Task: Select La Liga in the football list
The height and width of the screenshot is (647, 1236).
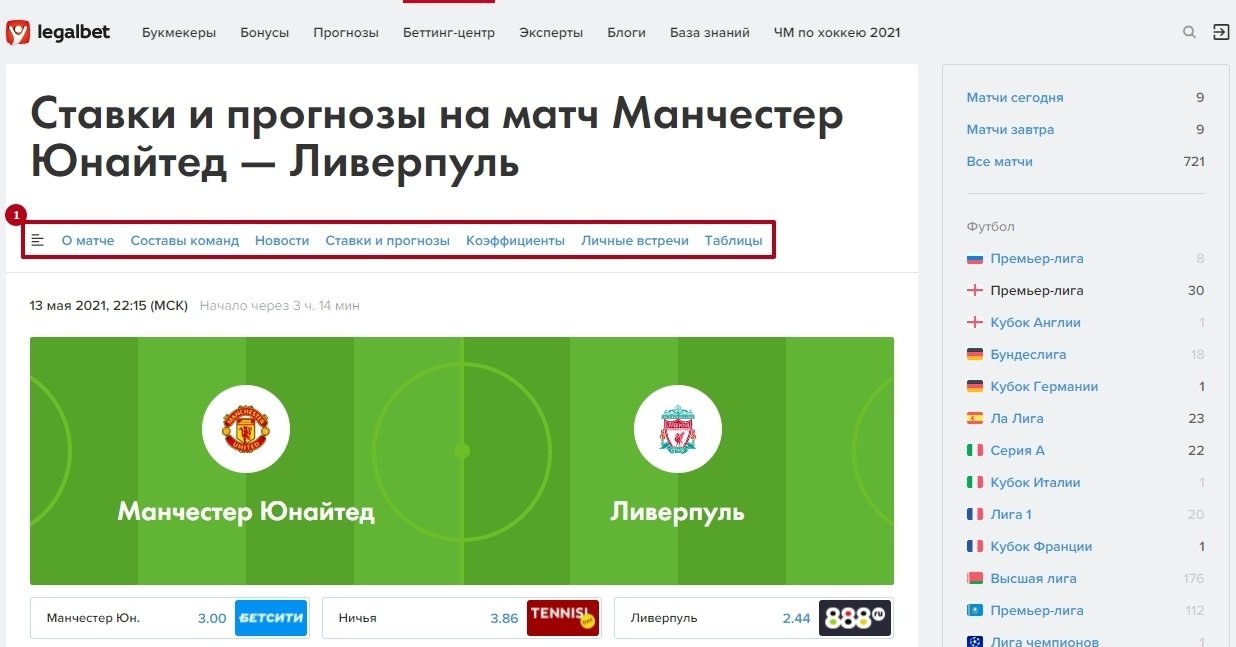Action: [x=1017, y=419]
